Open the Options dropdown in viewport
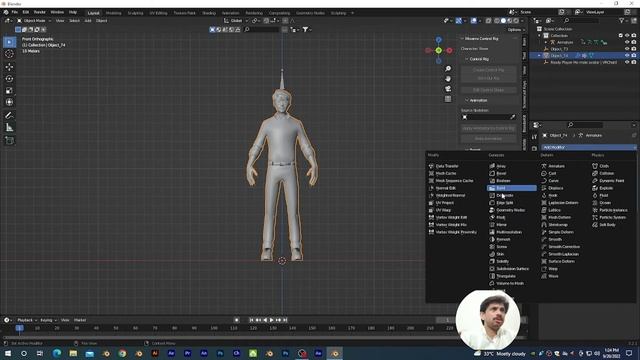The image size is (640, 360). coord(516,29)
